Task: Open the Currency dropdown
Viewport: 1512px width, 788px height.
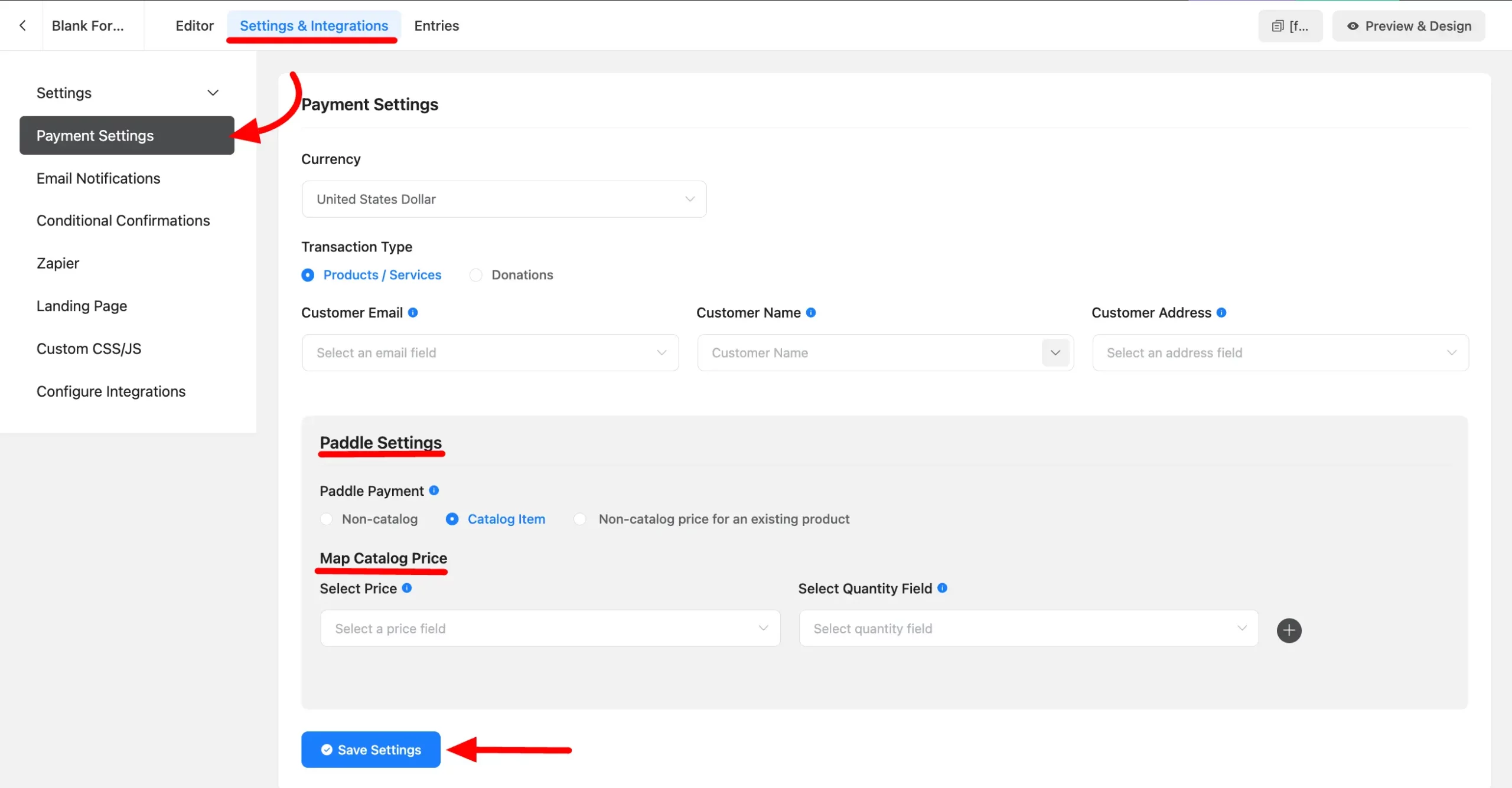Action: point(504,199)
